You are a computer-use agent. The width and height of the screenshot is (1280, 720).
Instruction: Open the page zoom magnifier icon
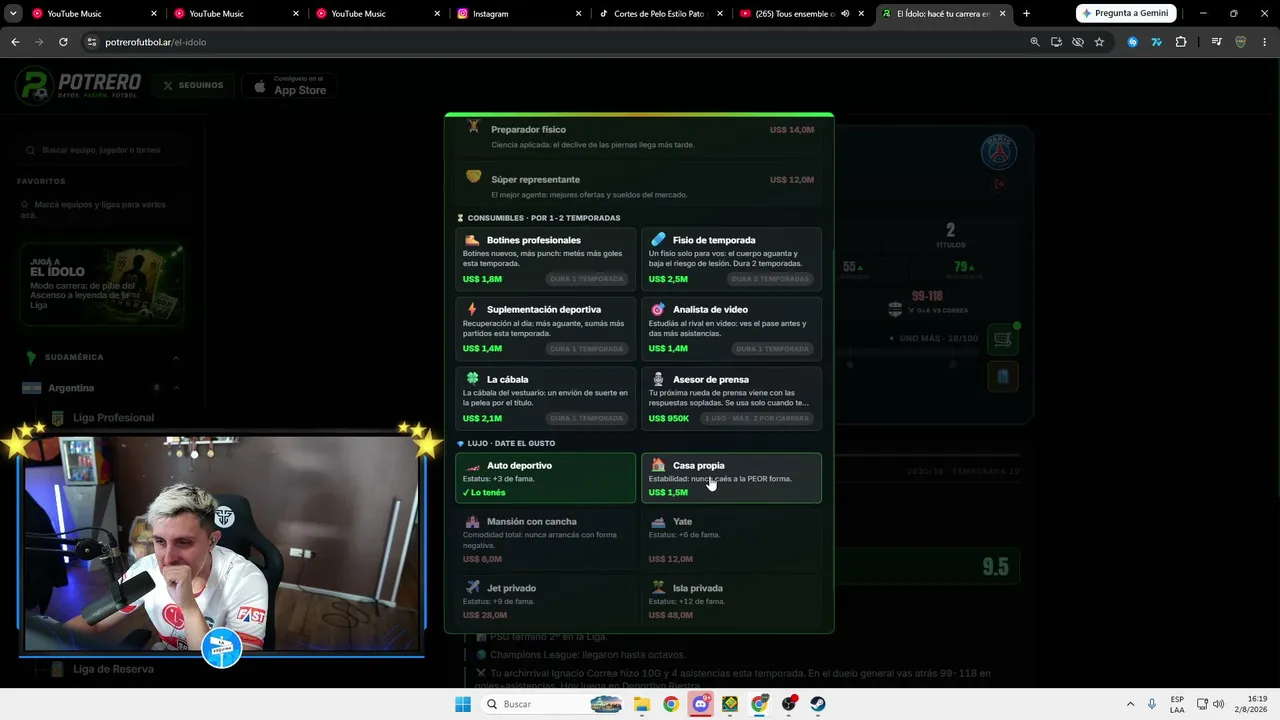pyautogui.click(x=1035, y=42)
